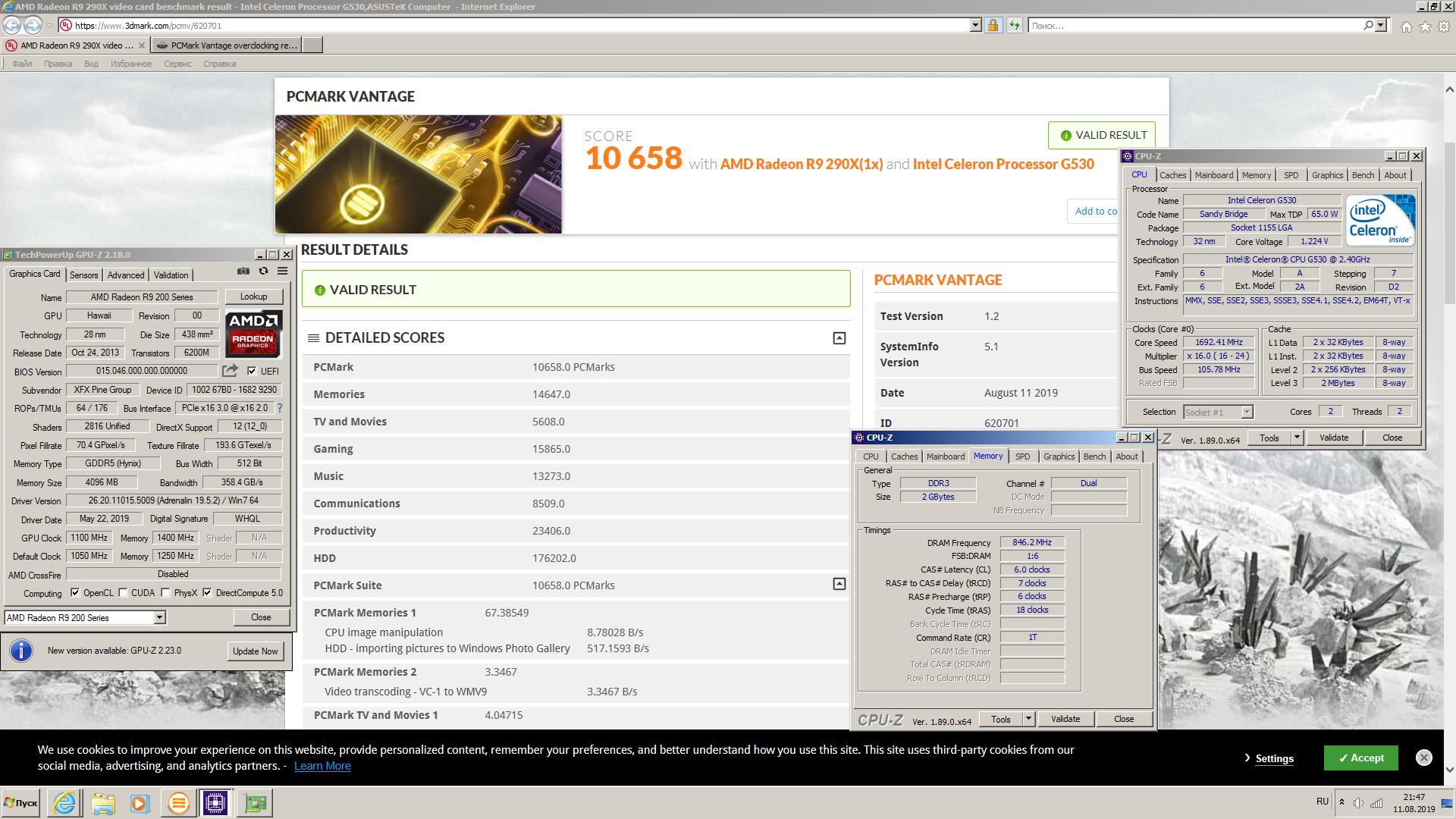Click GPU-Z refresh icon
The width and height of the screenshot is (1456, 819).
pyautogui.click(x=263, y=271)
